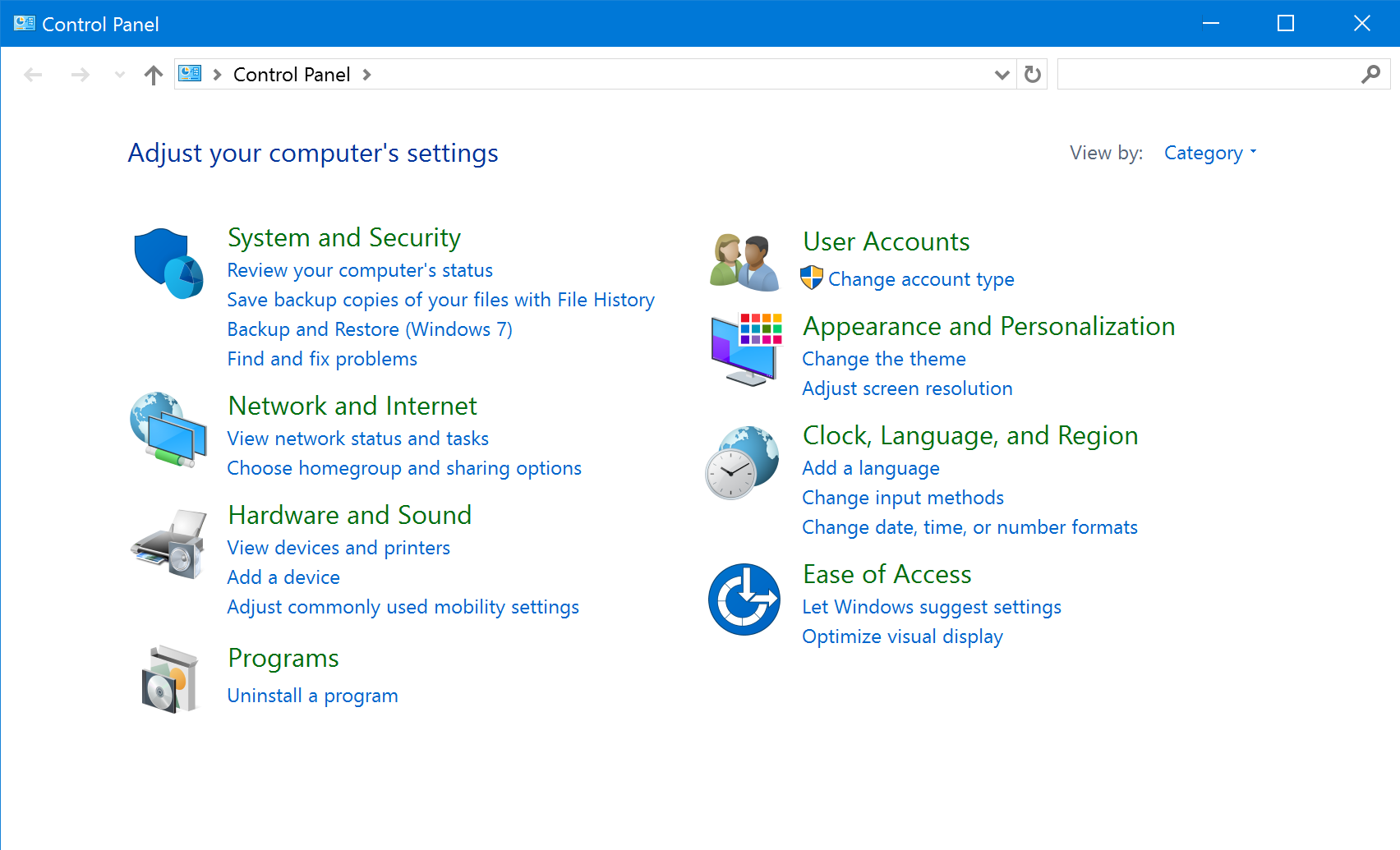
Task: Click the Hardware and Sound printer icon
Action: (168, 544)
